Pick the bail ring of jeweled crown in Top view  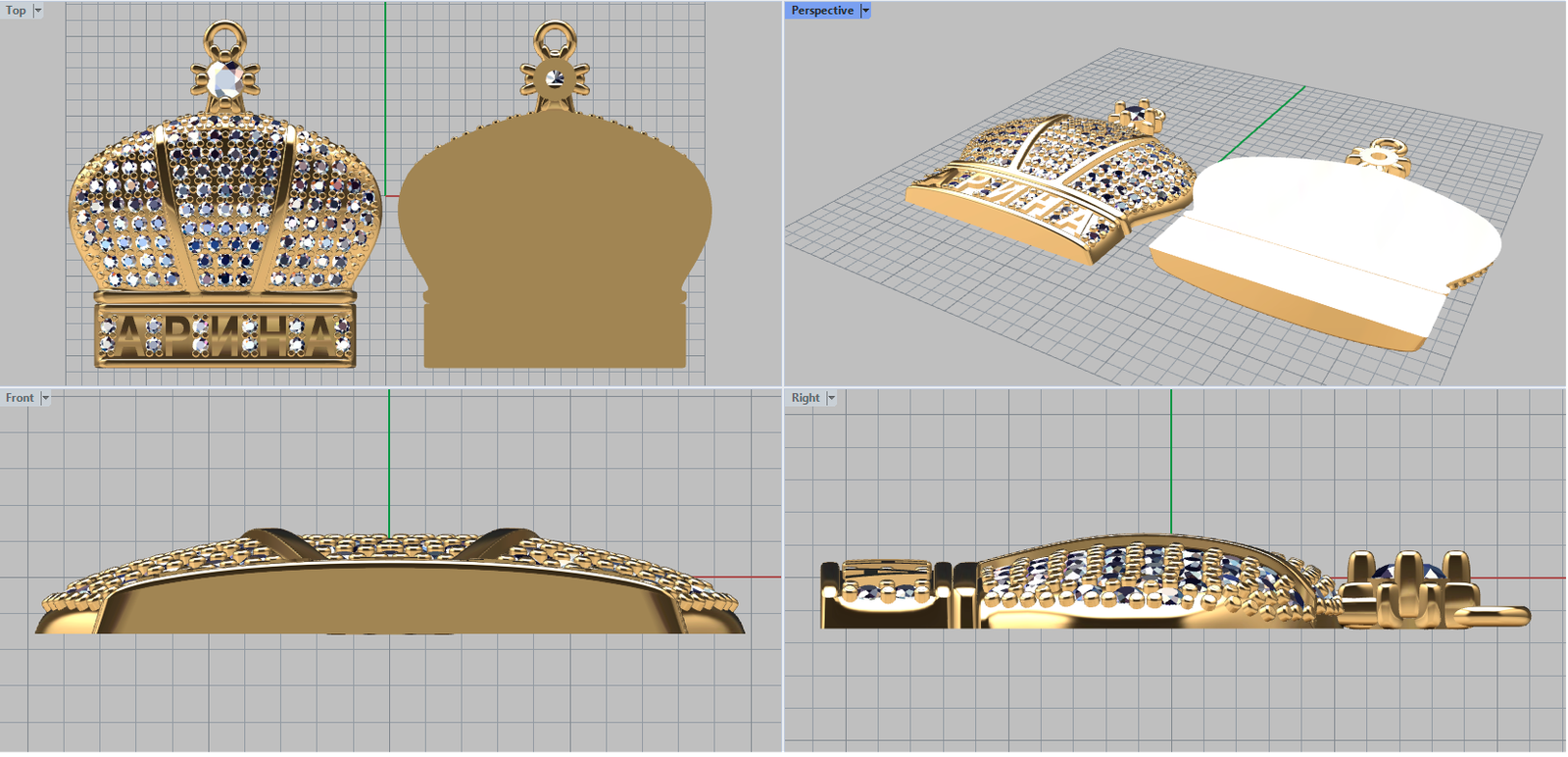pos(226,39)
